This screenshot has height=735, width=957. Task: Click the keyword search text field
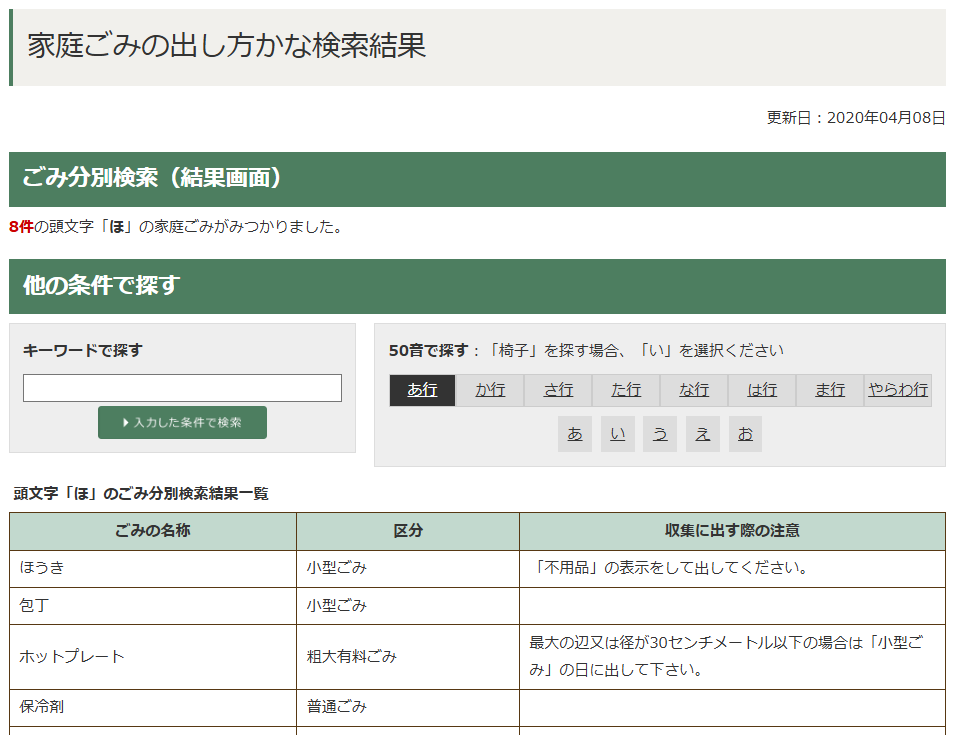point(182,388)
